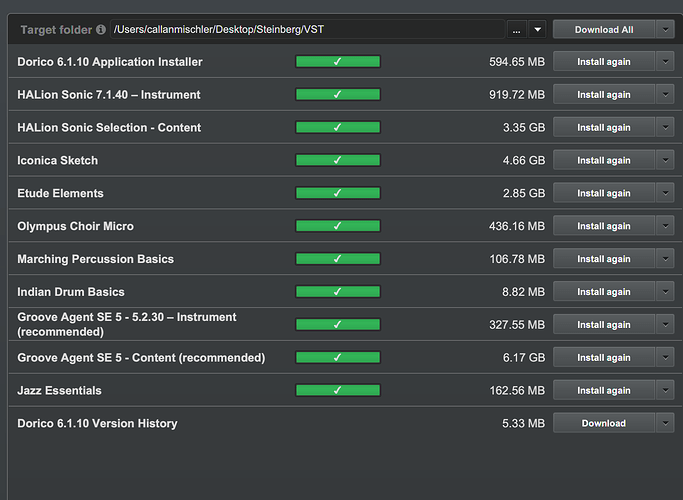Screen dimensions: 683x500
Task: Install again Jazz Essentials
Action: point(604,390)
